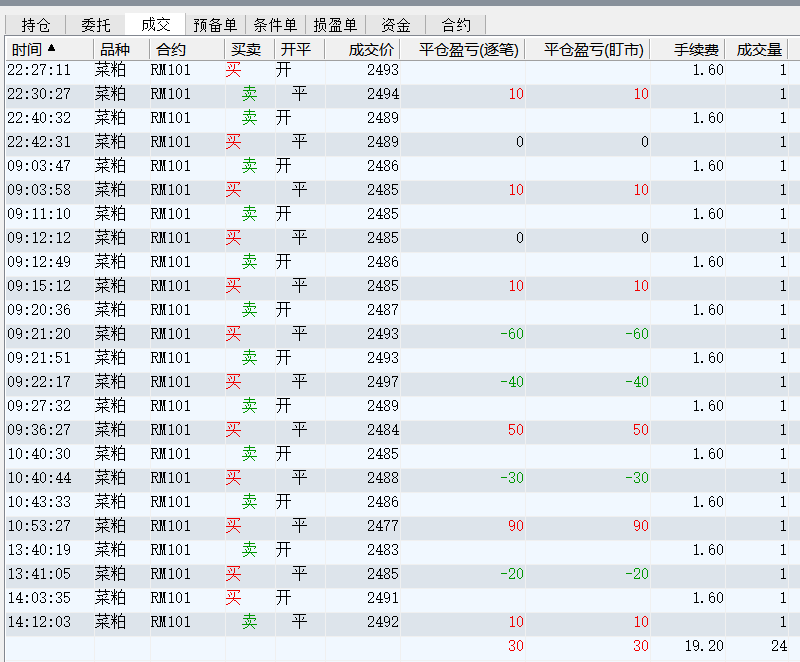
Task: Select the 09:20:36 trade time
Action: point(39,310)
